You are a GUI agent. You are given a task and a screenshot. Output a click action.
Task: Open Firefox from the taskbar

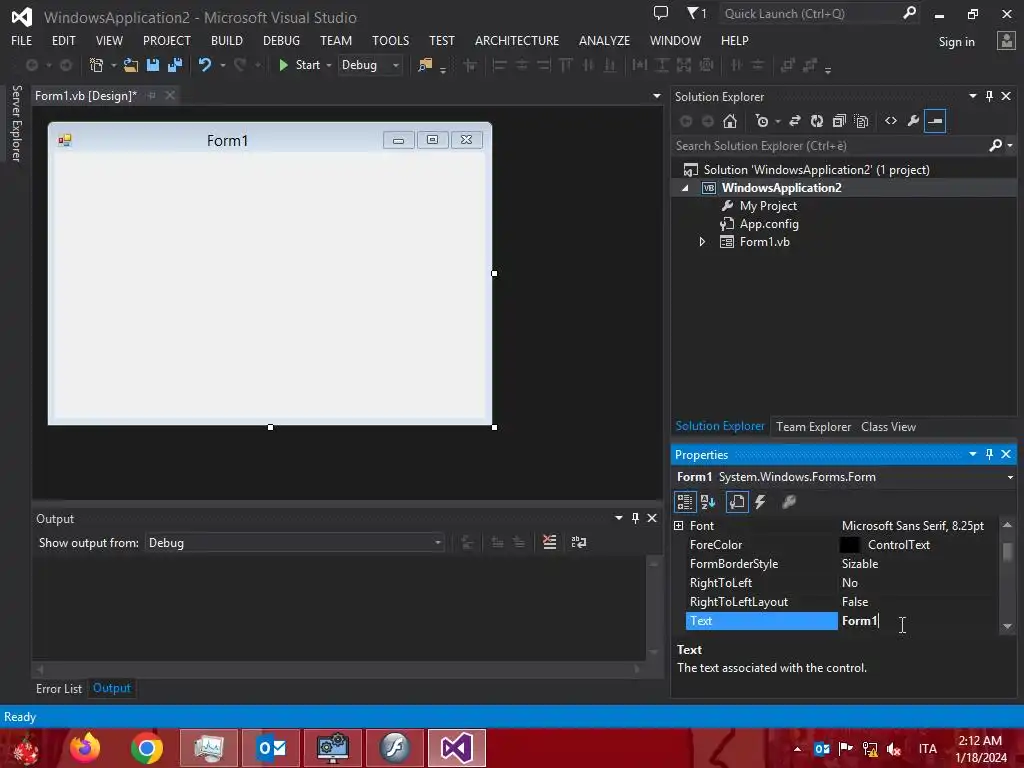pyautogui.click(x=84, y=748)
